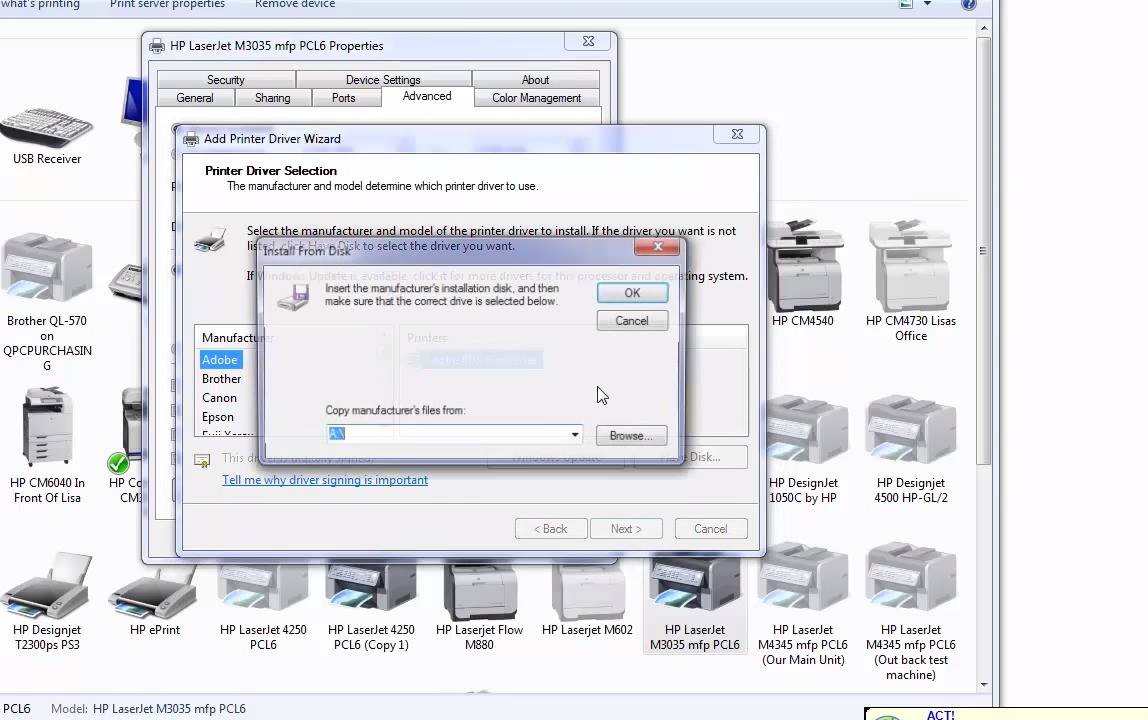Select the HP Designjet 4500 HP-GL/2 printer
Image resolution: width=1148 pixels, height=720 pixels.
point(911,431)
